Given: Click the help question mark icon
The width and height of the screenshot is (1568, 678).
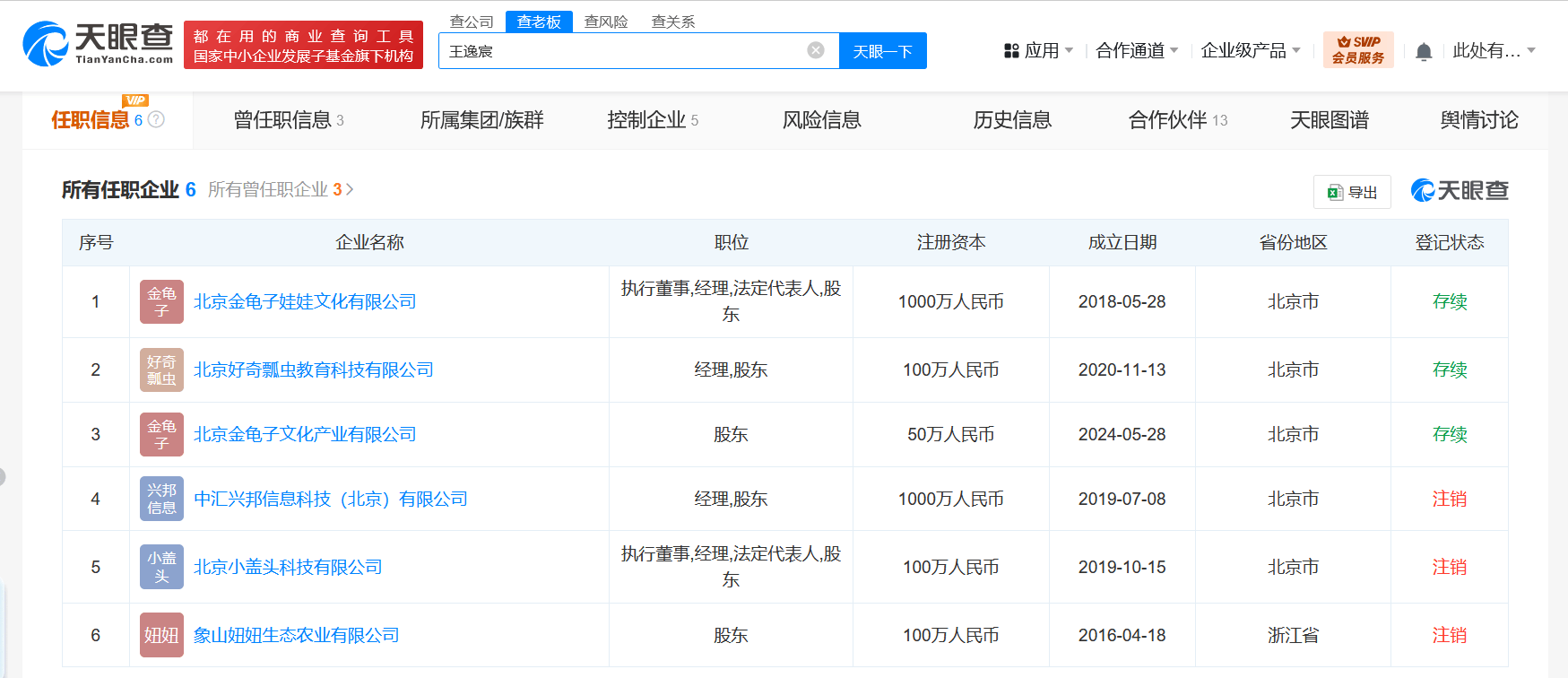Looking at the screenshot, I should point(156,119).
